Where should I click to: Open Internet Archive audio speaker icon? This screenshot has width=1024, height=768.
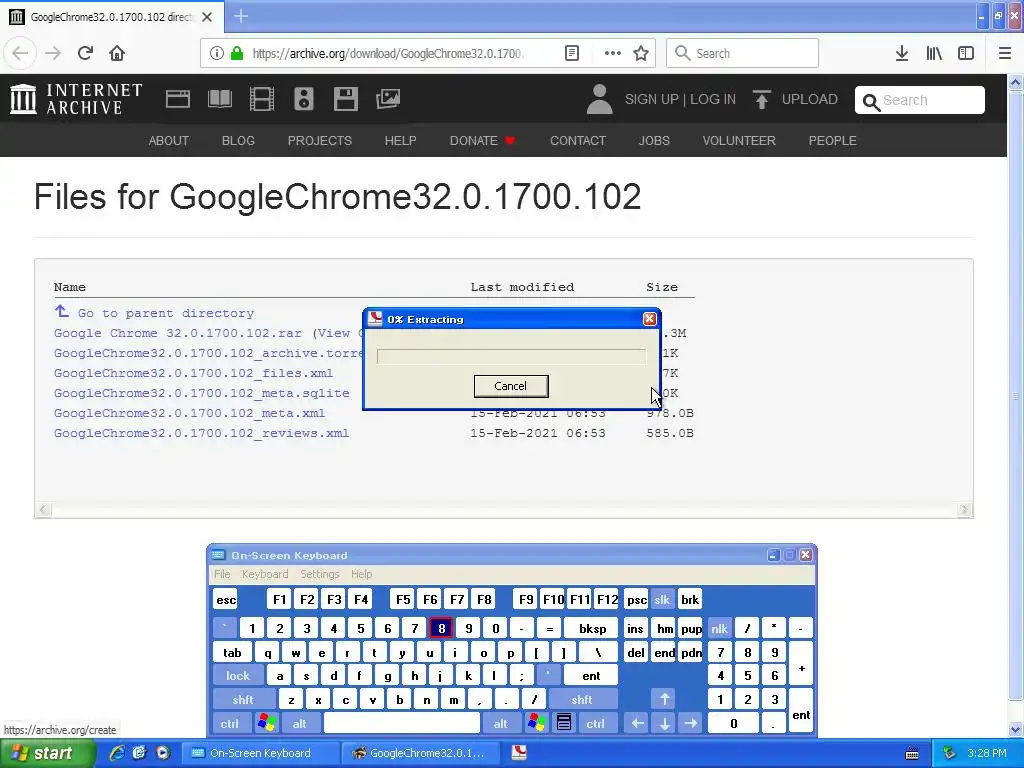[x=304, y=99]
